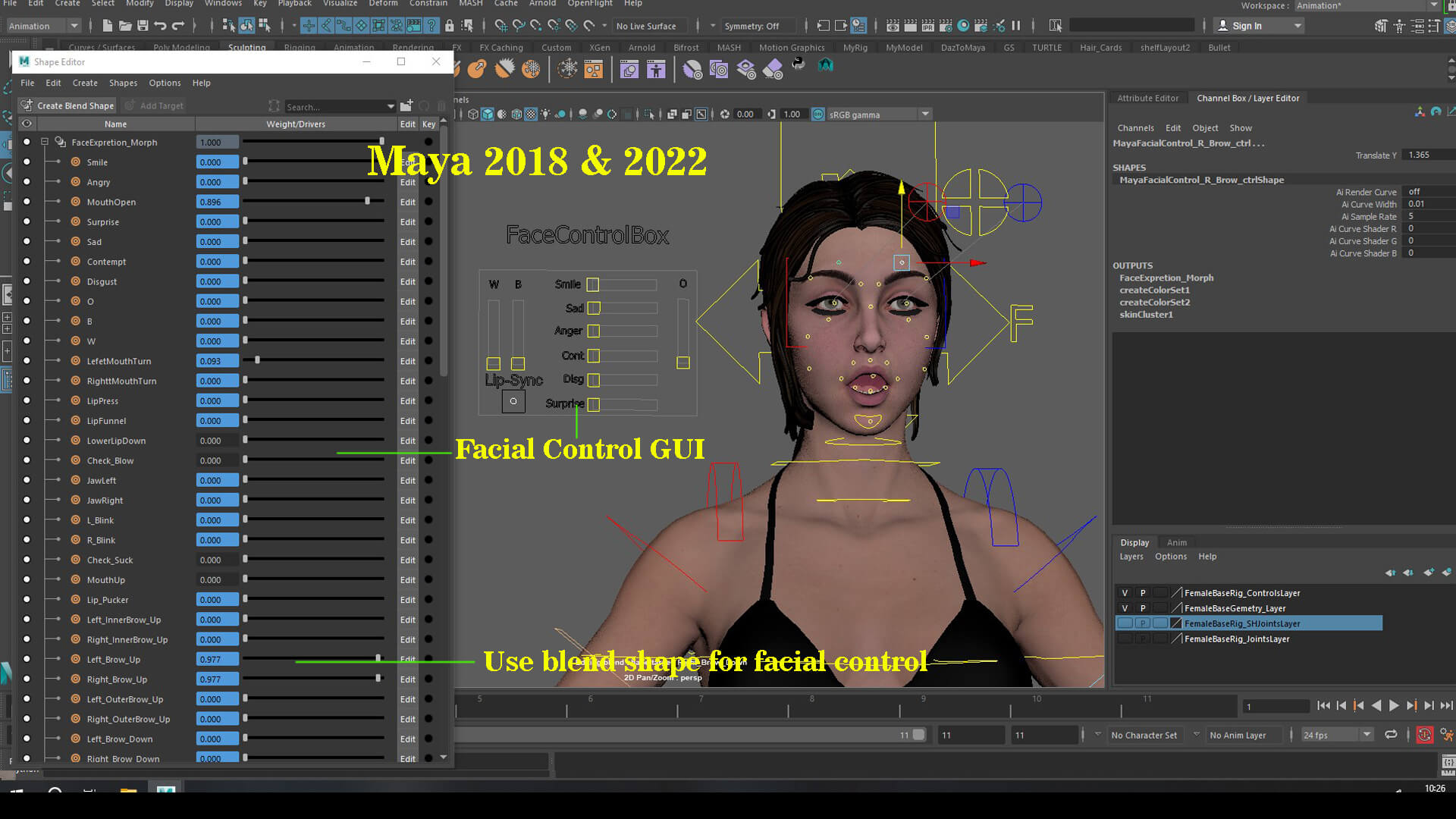Click the Python shelf icon
Image resolution: width=1456 pixels, height=819 pixels.
point(799,65)
